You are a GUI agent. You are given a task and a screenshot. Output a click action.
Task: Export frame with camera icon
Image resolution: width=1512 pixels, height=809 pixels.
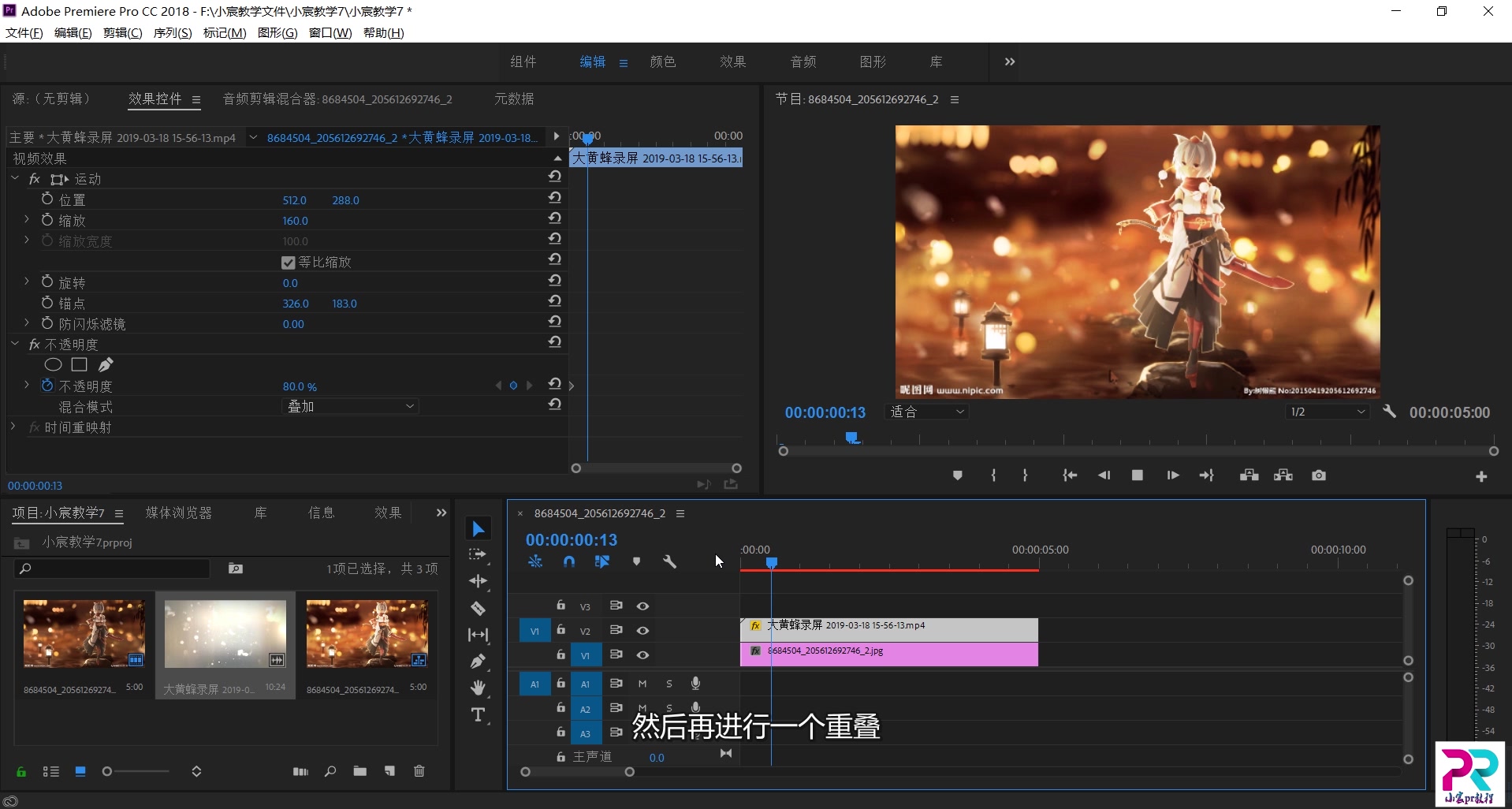(1319, 475)
